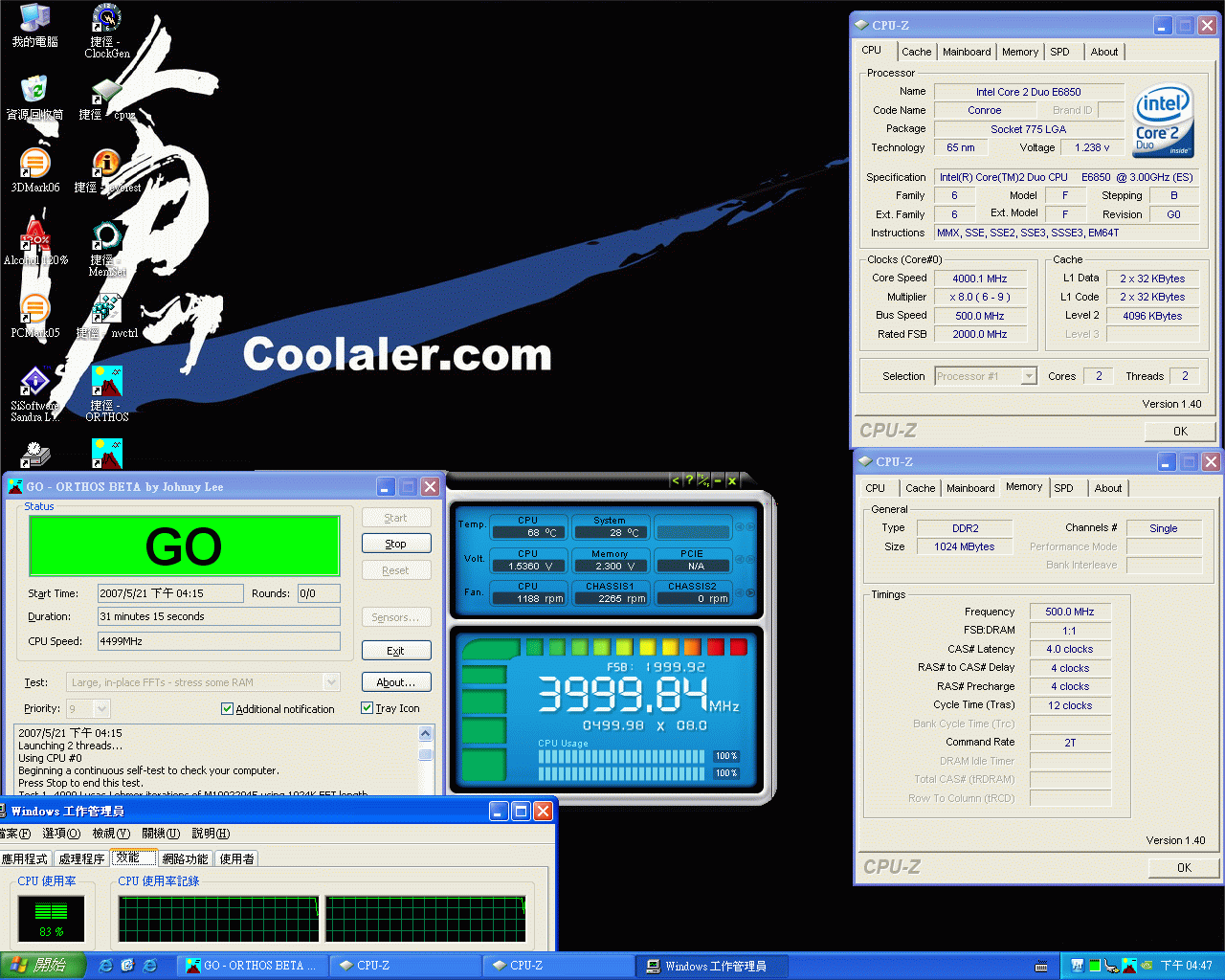Click the CPU Speed 4499MHz field
The width and height of the screenshot is (1225, 980).
point(219,641)
